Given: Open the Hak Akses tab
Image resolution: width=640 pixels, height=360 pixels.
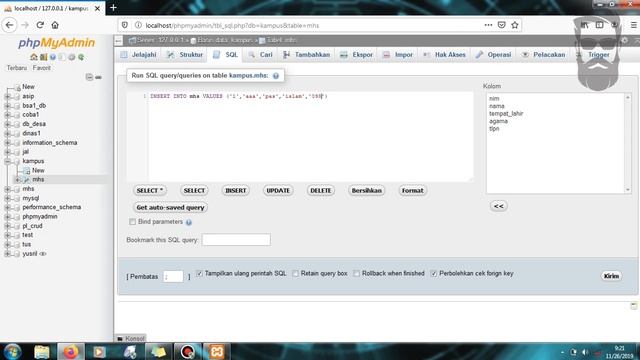Looking at the screenshot, I should coord(445,55).
